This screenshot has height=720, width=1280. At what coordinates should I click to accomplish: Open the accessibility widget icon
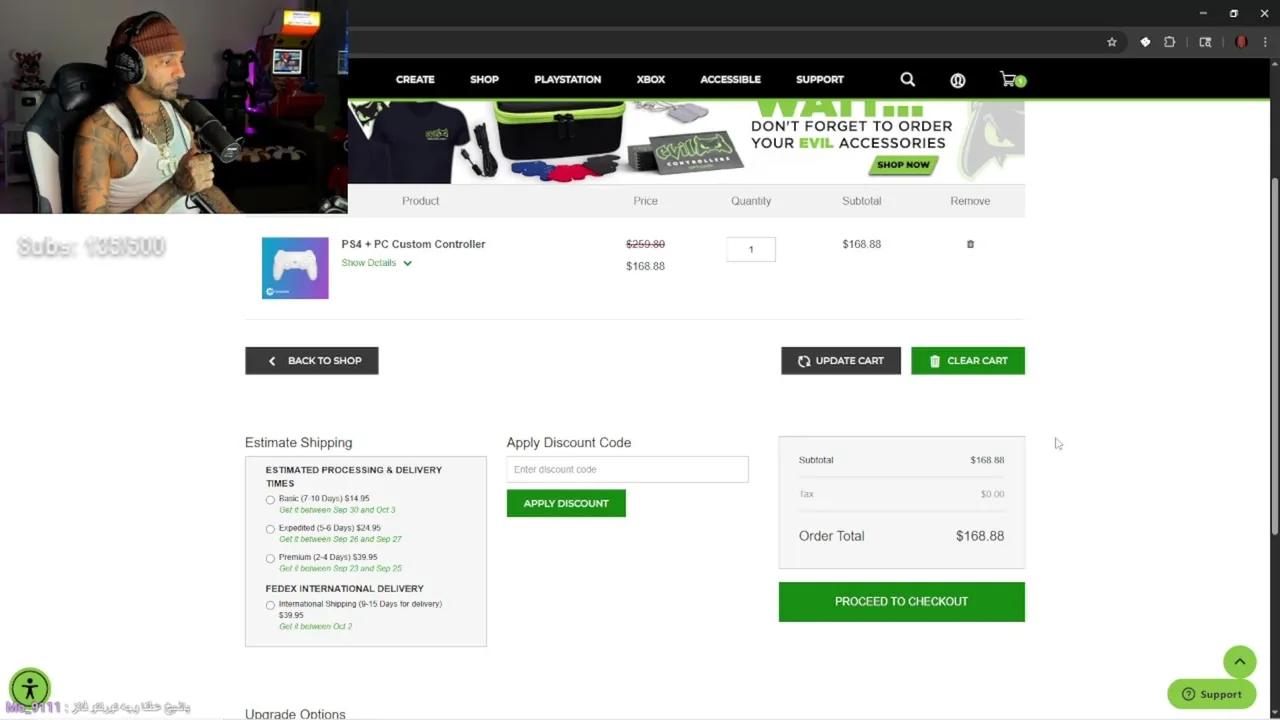(30, 688)
